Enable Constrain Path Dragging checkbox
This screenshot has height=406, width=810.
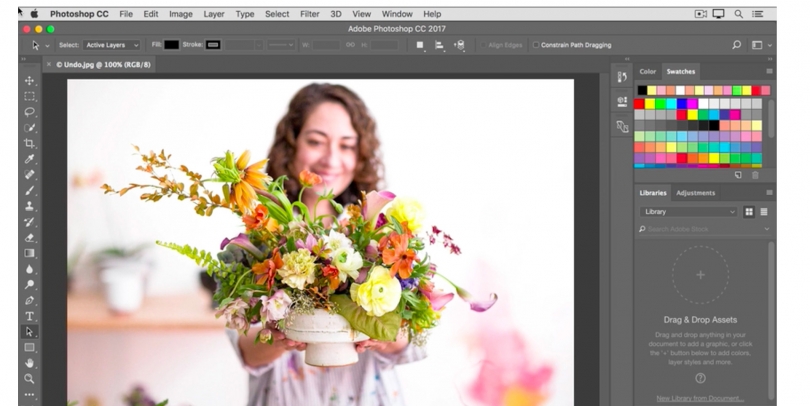[x=536, y=45]
